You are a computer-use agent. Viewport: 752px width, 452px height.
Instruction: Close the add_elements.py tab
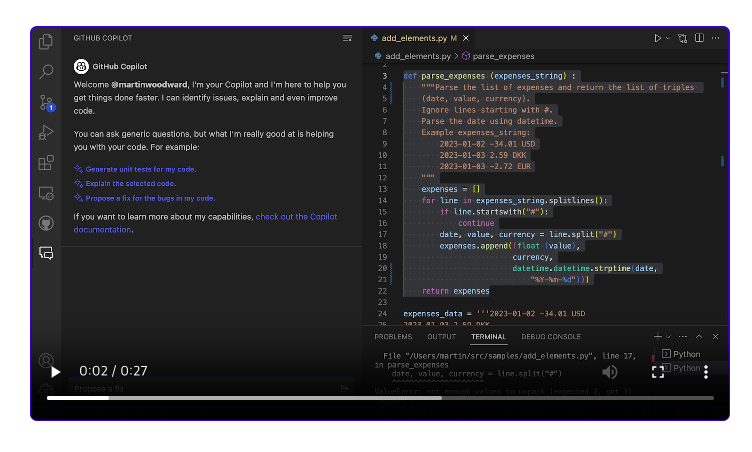[x=466, y=38]
